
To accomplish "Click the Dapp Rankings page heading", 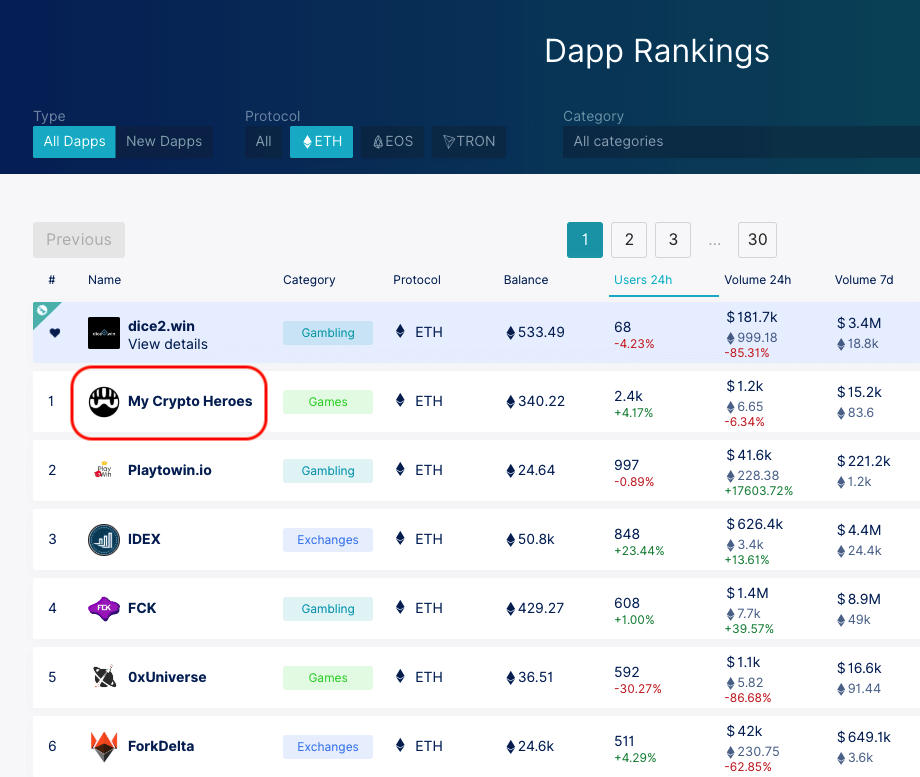I will pos(657,51).
